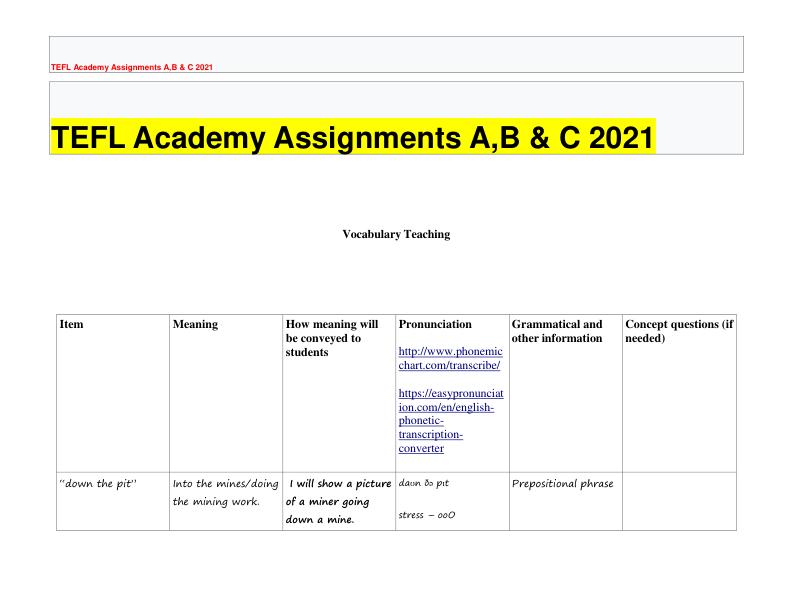Click the 'Pronunciation' column header
792x612 pixels.
pyautogui.click(x=435, y=324)
